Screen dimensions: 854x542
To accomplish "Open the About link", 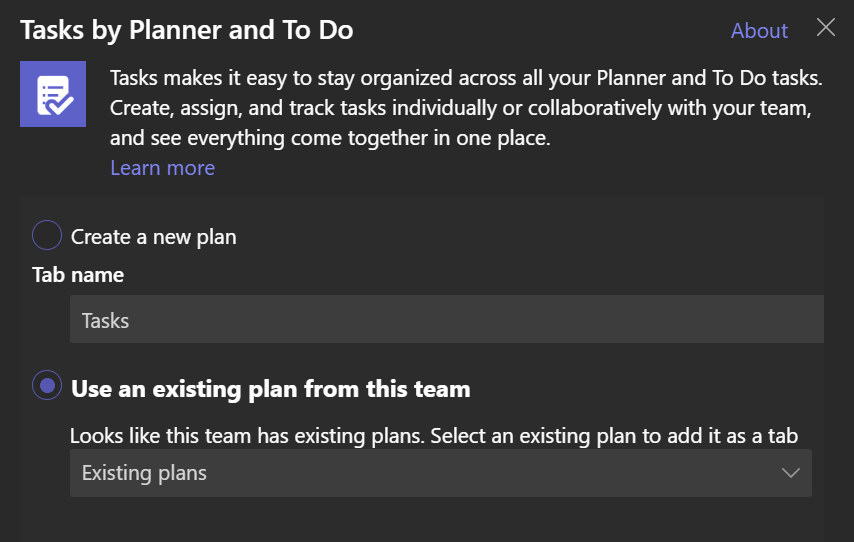I will (x=759, y=31).
